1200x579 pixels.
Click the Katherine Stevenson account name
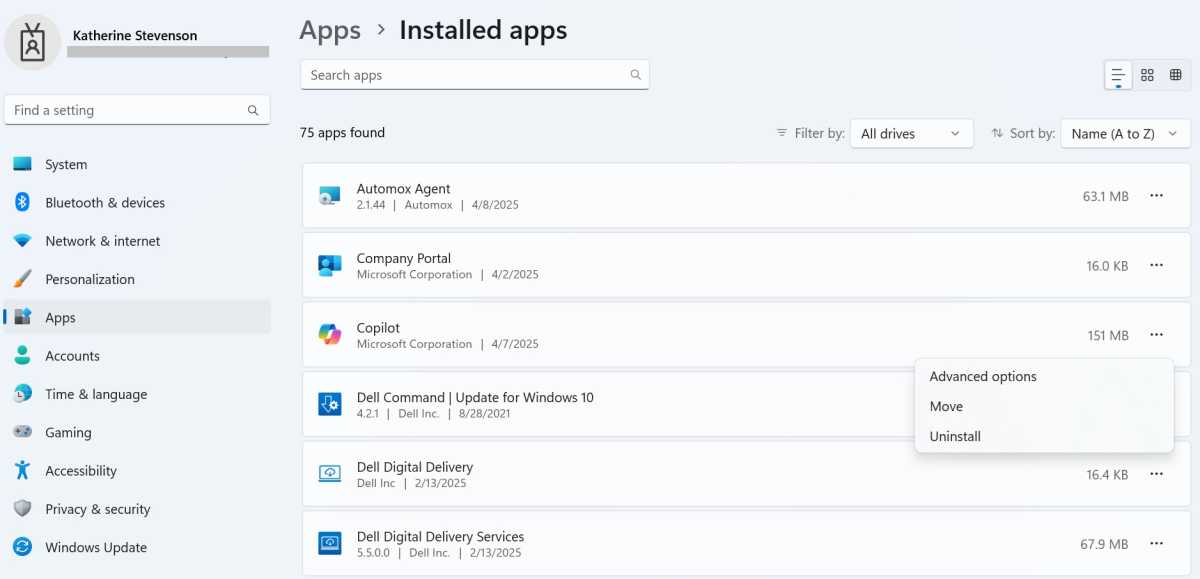135,36
